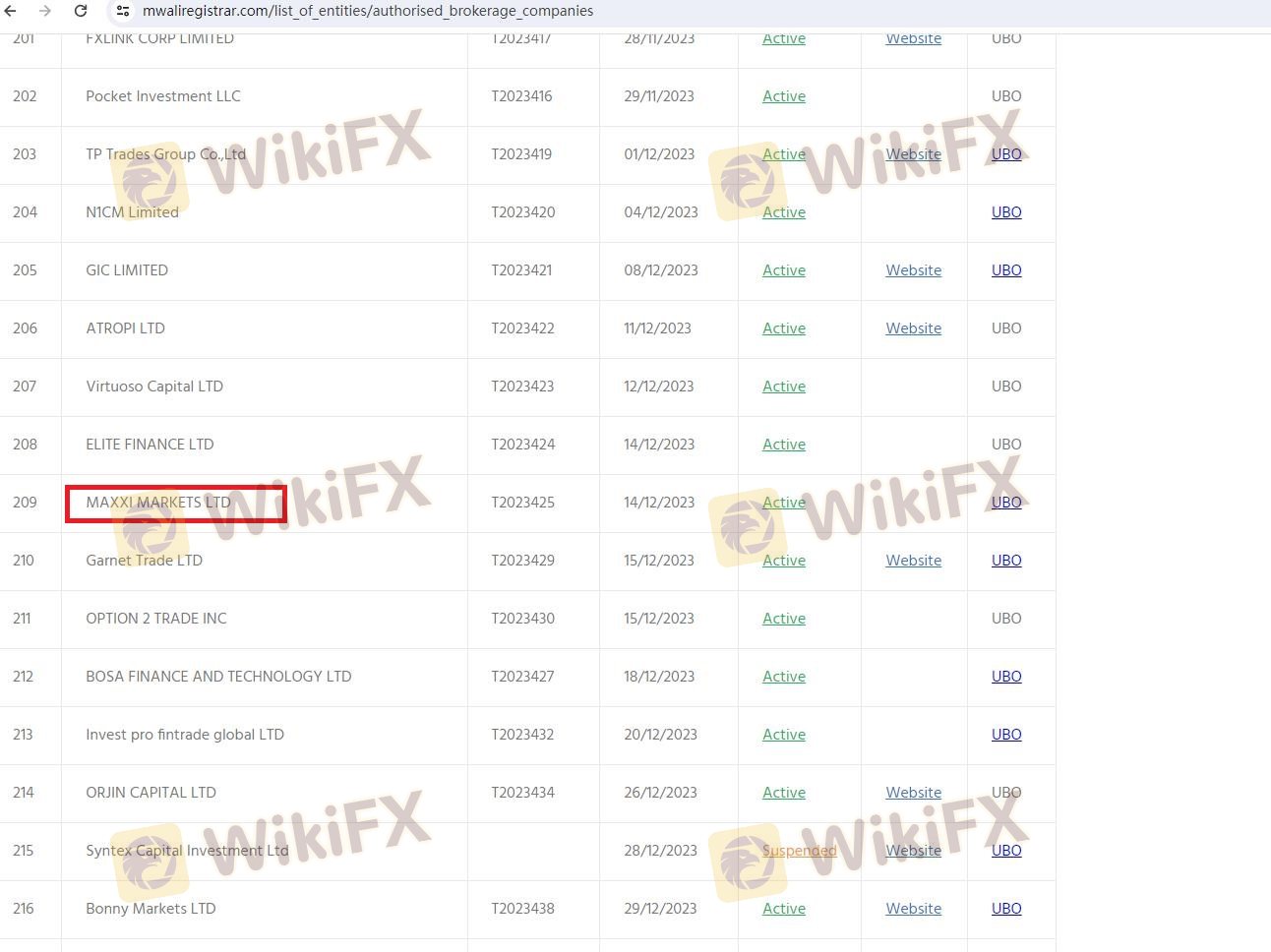The height and width of the screenshot is (952, 1271).
Task: Select date 20/12/2023 for Invest pro fintrade
Action: tap(661, 735)
